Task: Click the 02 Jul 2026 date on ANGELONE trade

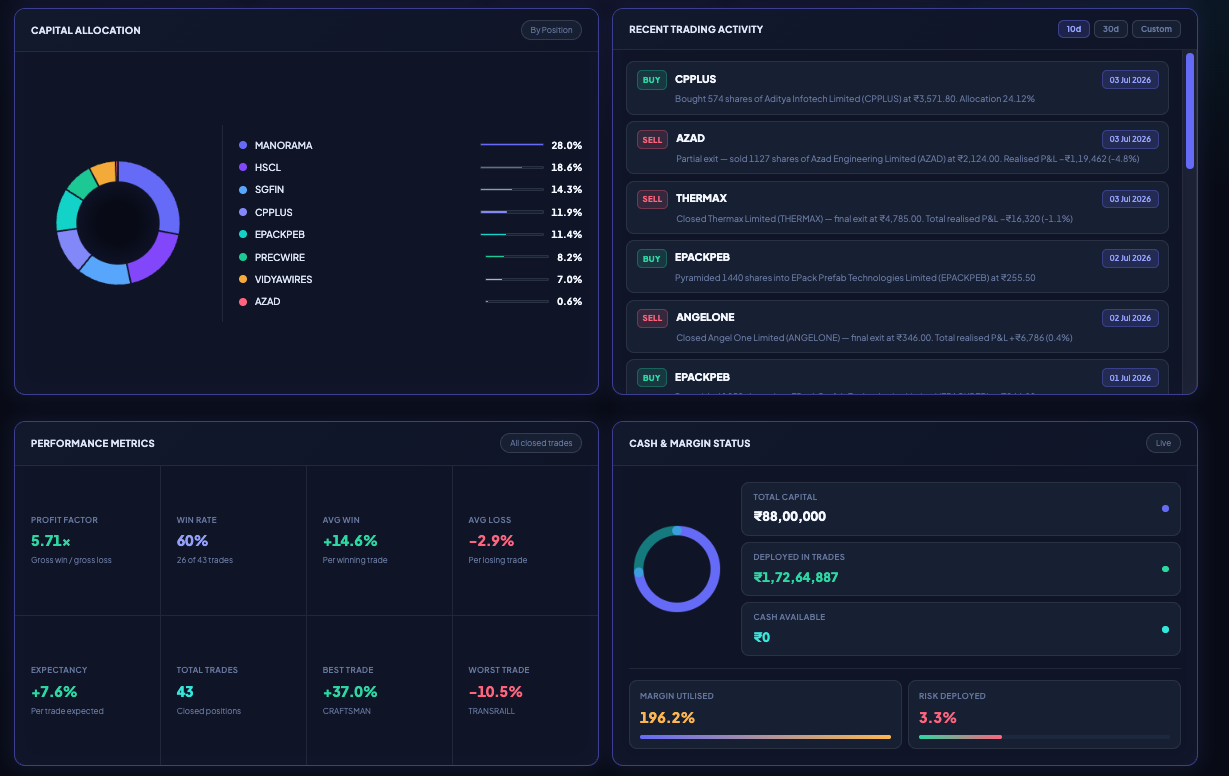Action: point(1130,318)
